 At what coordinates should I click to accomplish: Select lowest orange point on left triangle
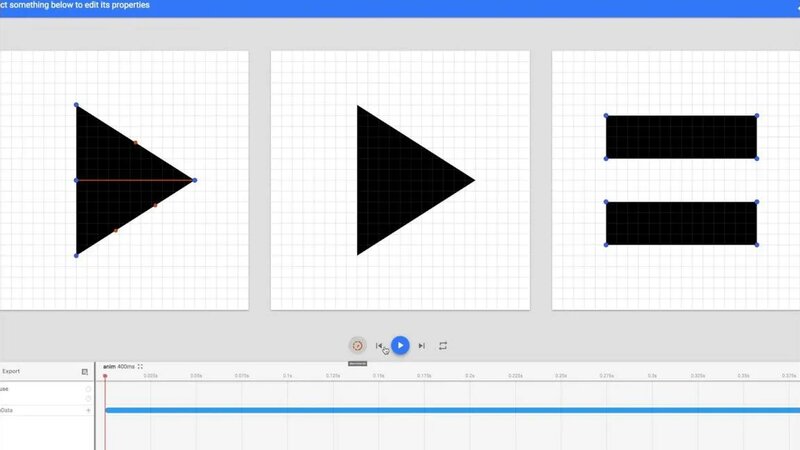116,231
